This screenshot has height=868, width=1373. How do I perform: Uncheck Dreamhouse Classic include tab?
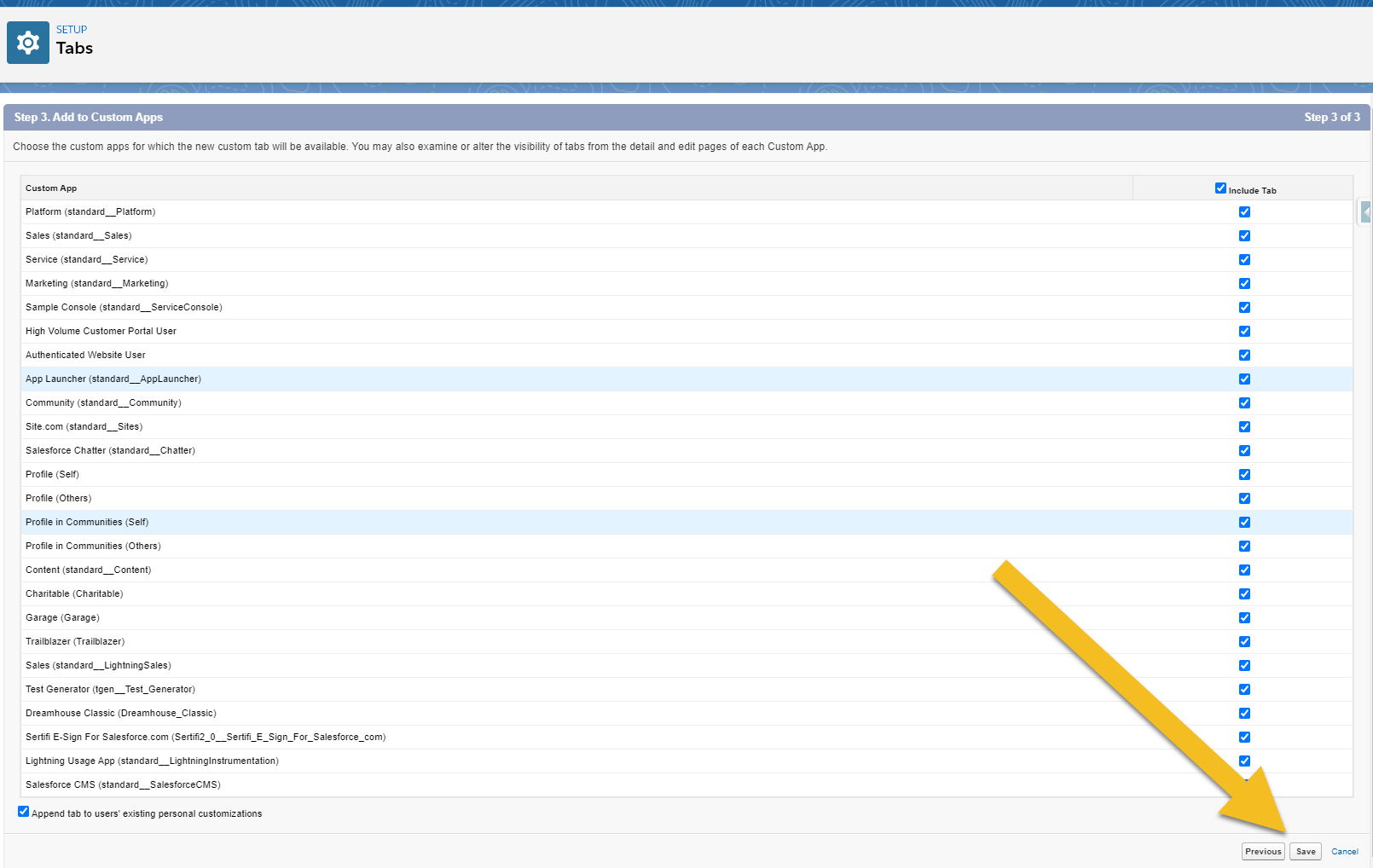tap(1244, 713)
